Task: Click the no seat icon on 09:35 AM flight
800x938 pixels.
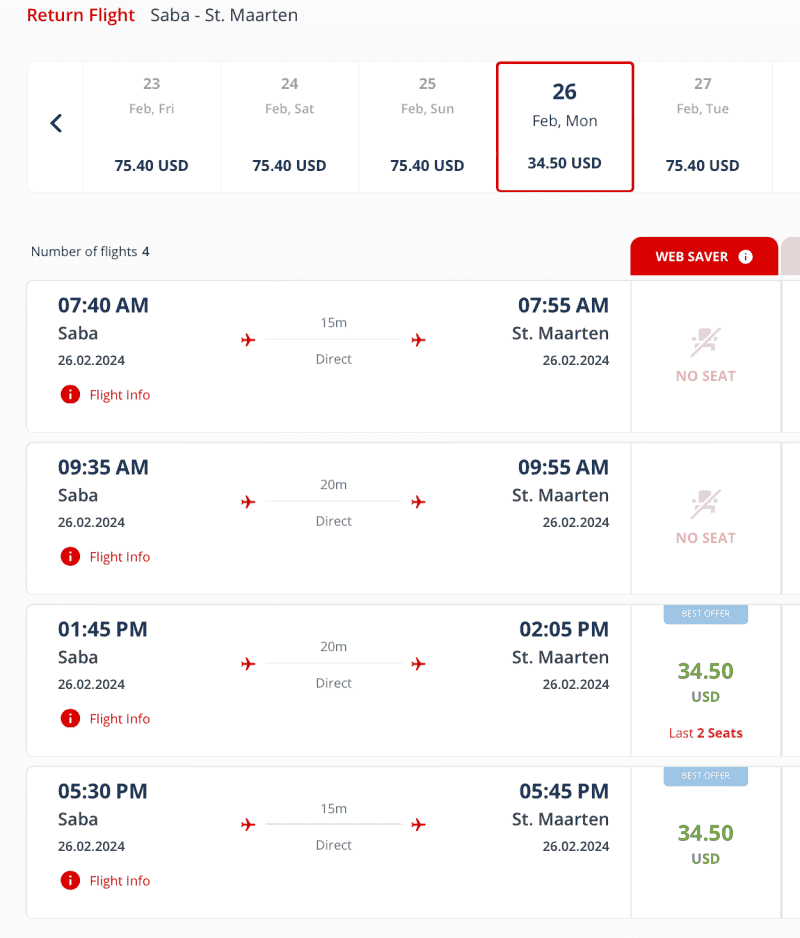Action: point(705,504)
